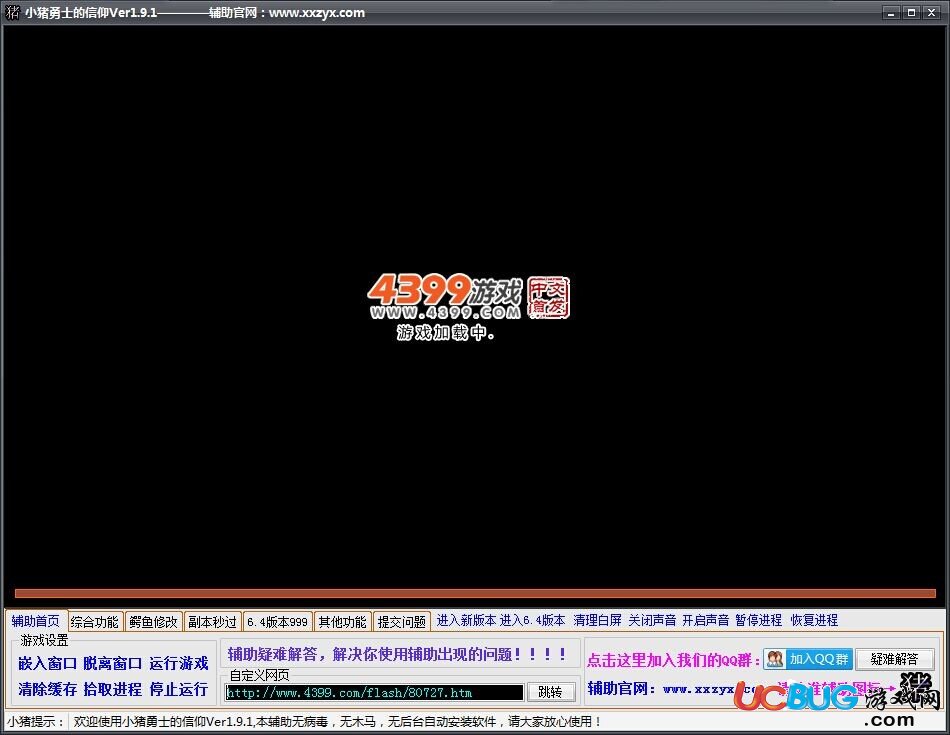
Task: Resume the process via 恢复进程
Action: 814,620
